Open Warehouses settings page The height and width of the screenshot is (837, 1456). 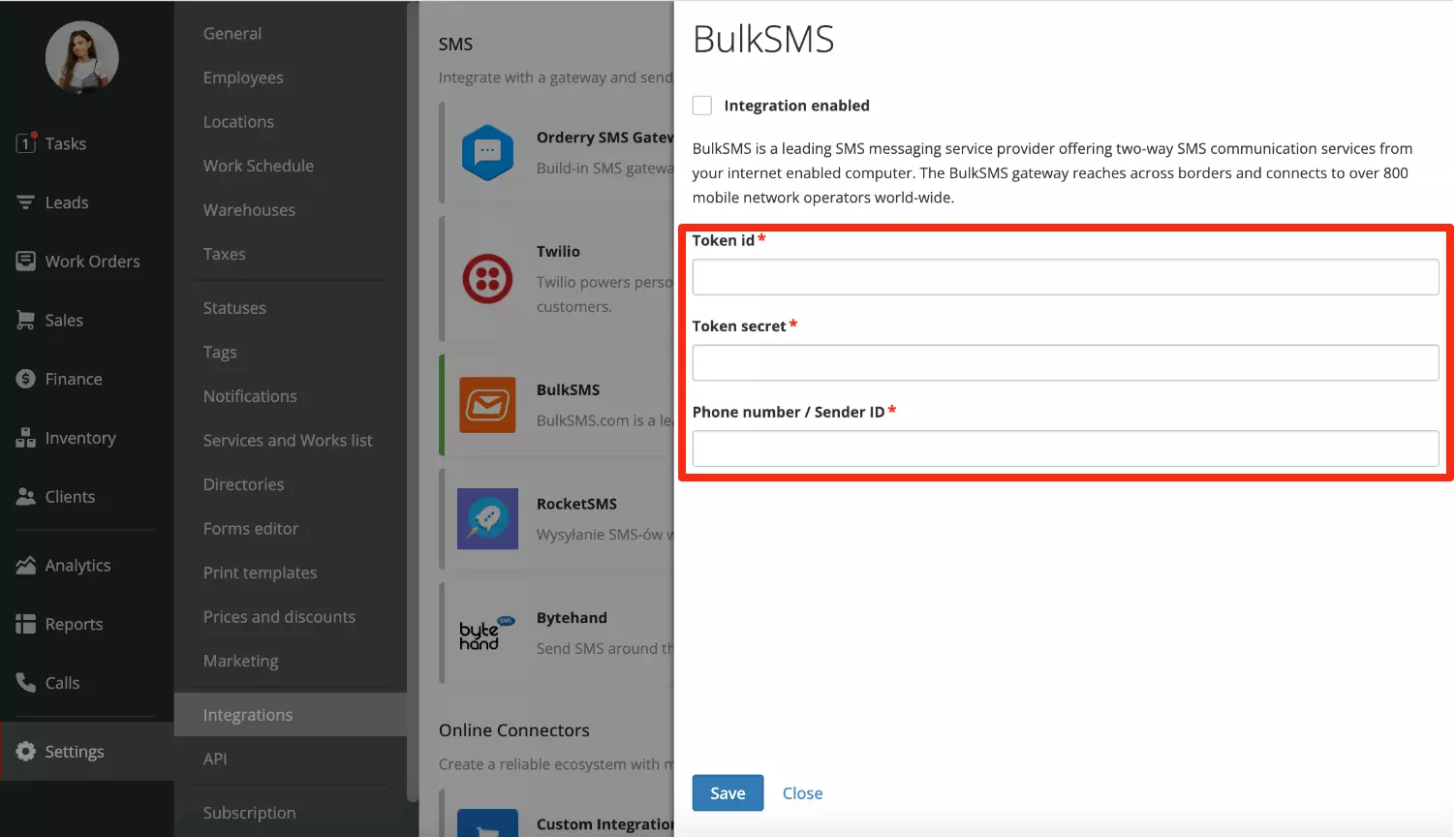pyautogui.click(x=249, y=210)
